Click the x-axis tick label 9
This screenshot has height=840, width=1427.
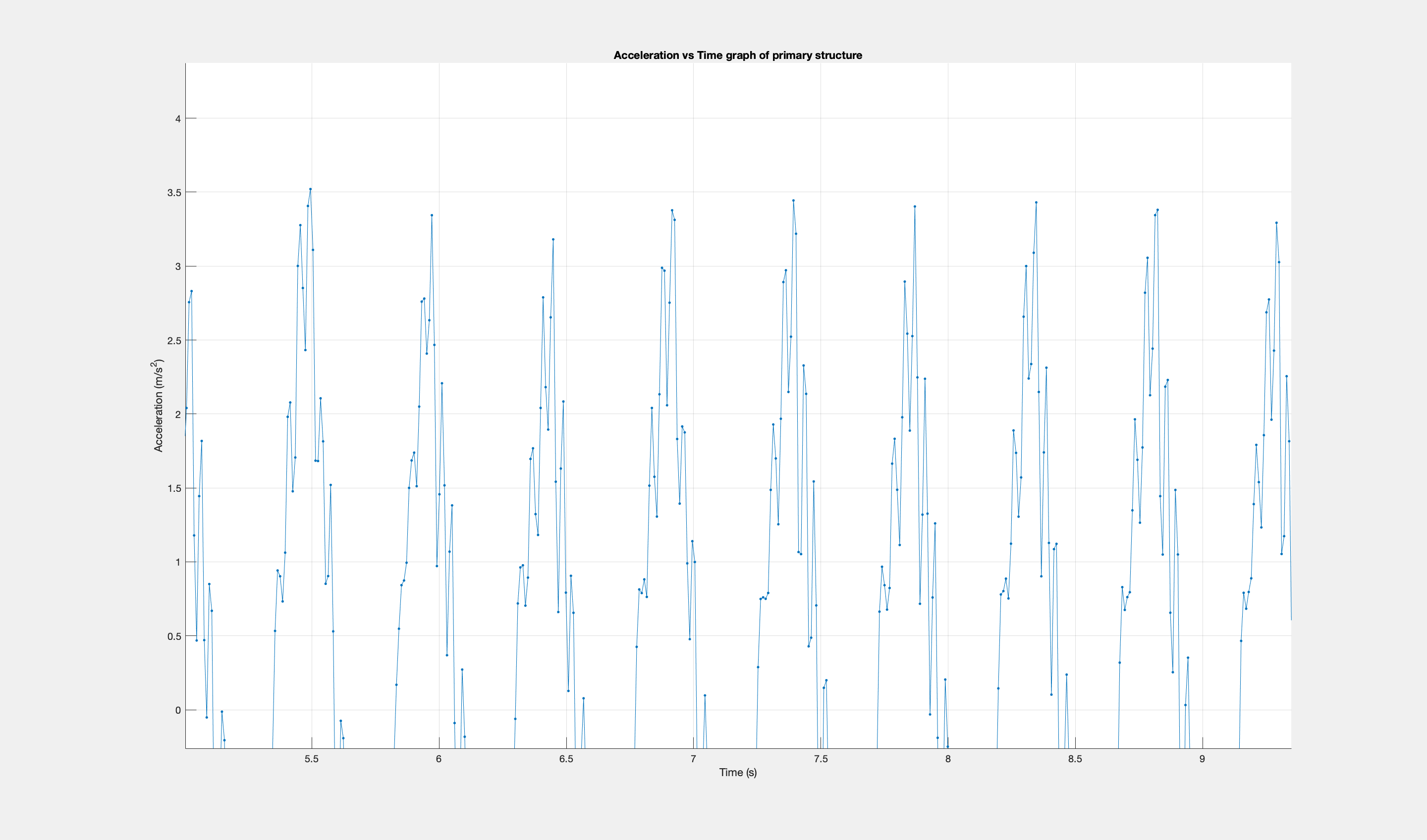[x=1202, y=759]
